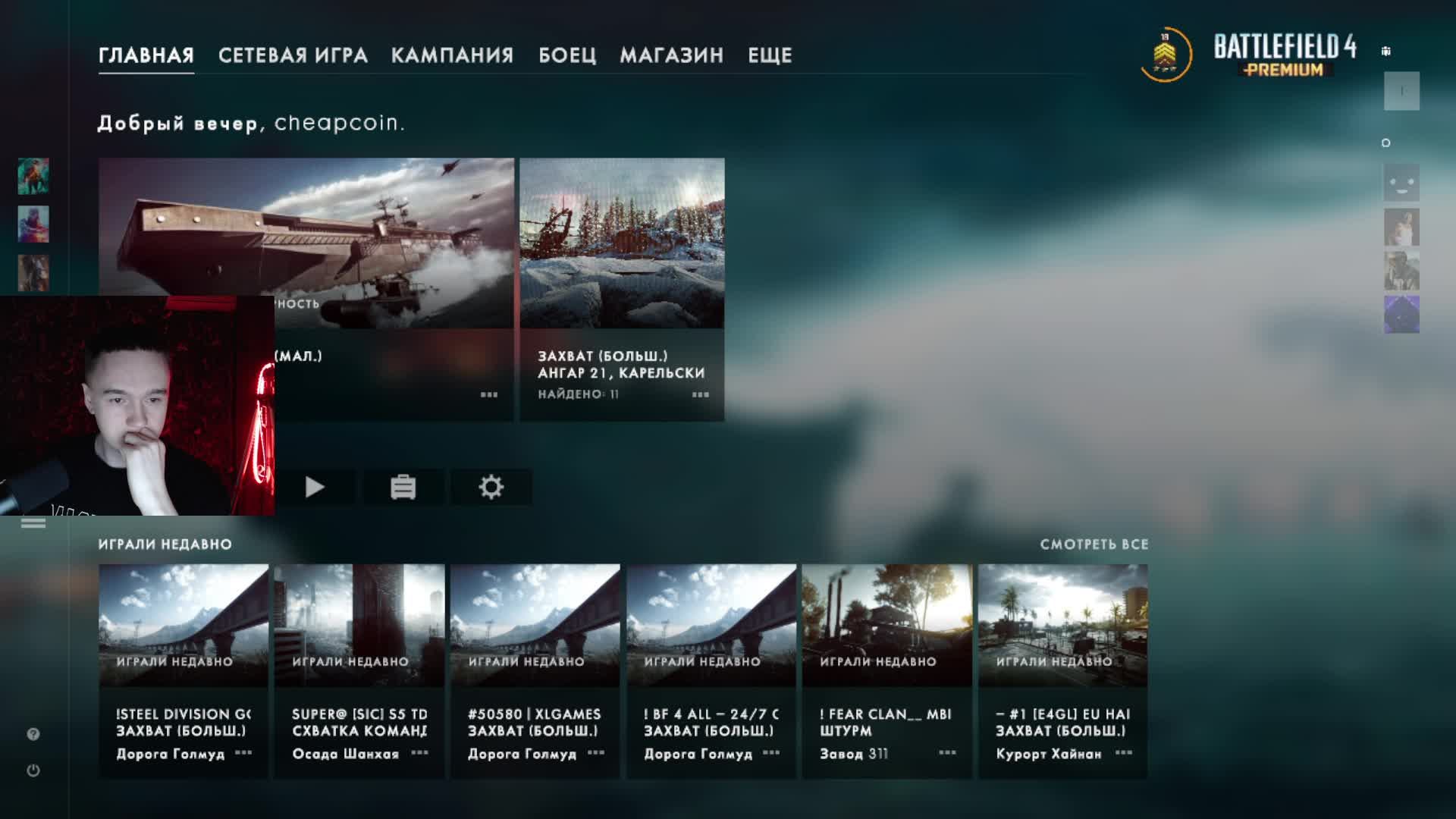
Task: Open the loadout briefcase icon
Action: point(403,487)
